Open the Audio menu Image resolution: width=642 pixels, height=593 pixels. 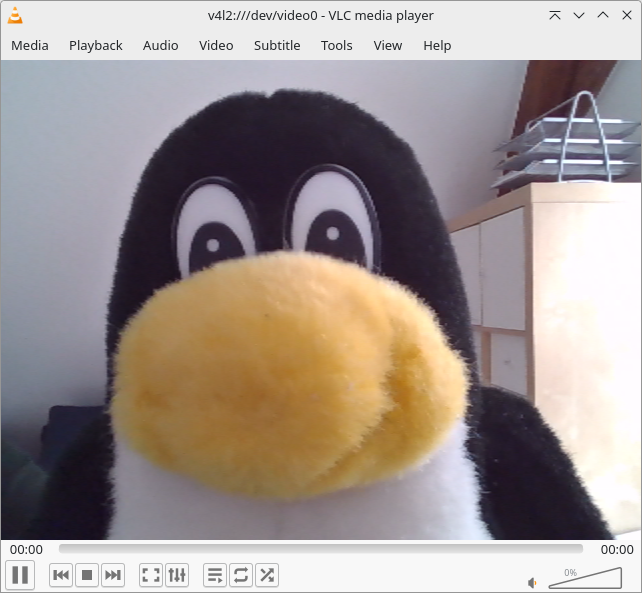click(160, 45)
